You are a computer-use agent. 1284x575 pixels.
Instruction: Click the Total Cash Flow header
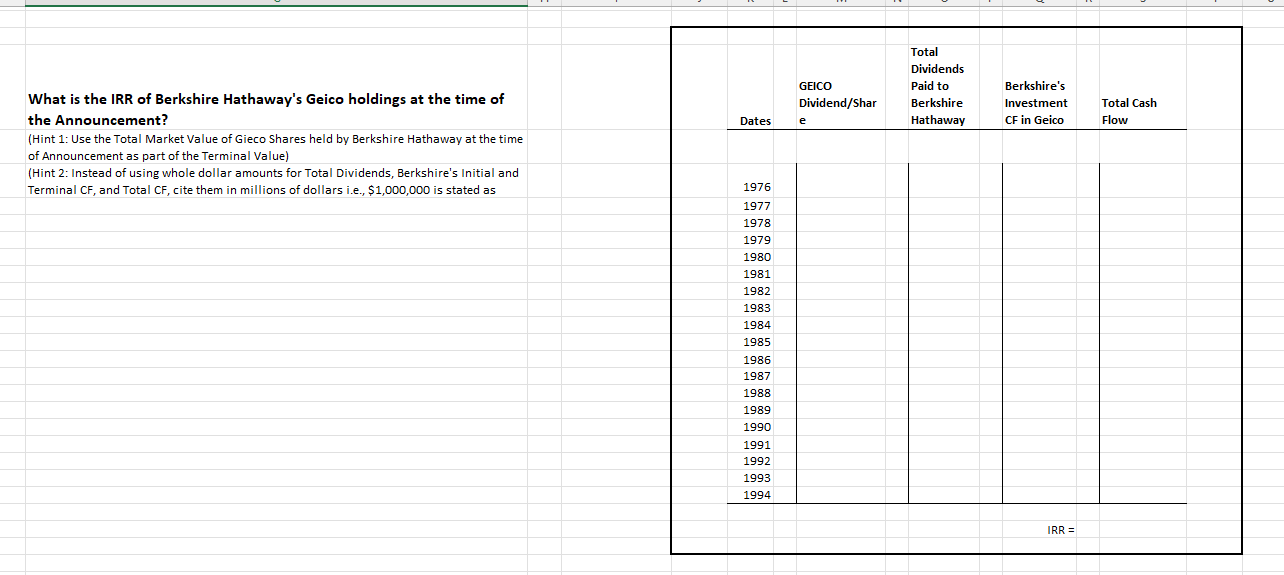click(x=1129, y=111)
